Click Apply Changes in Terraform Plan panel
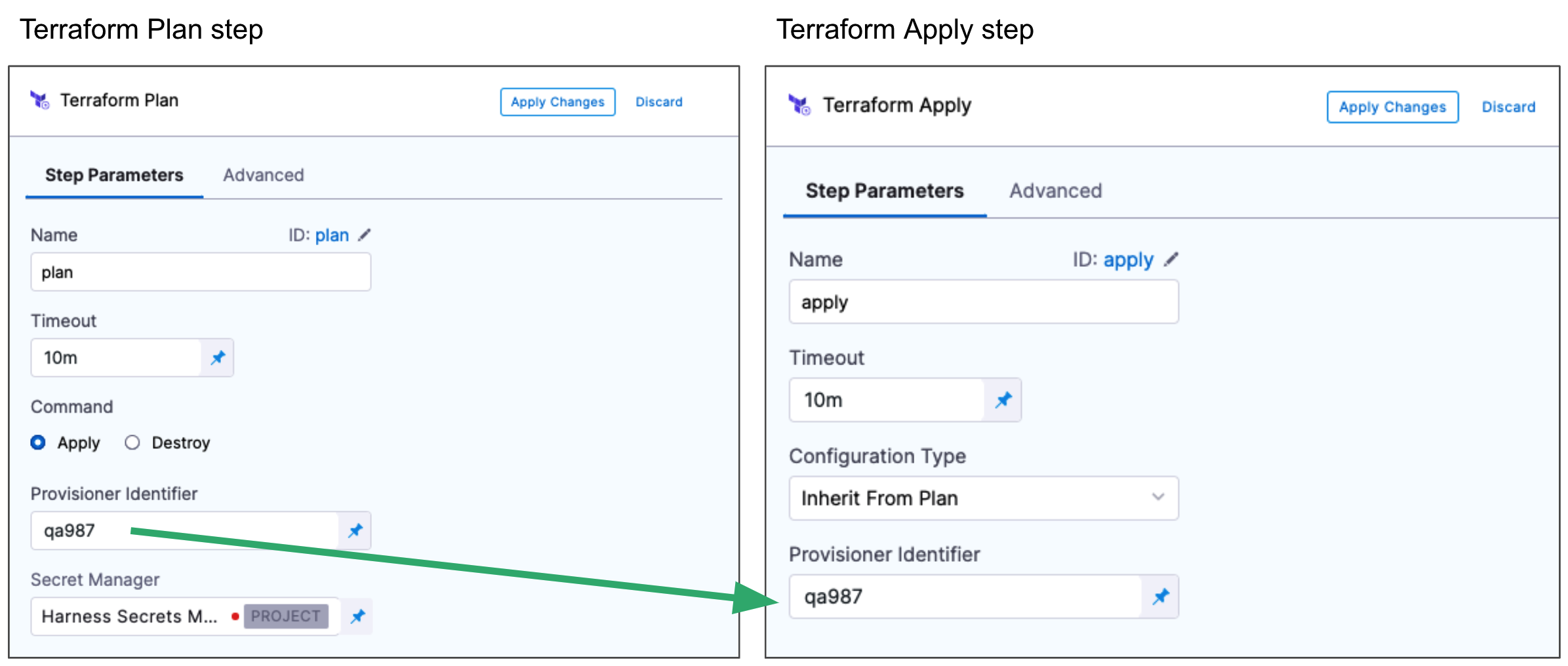Image resolution: width=1568 pixels, height=666 pixels. [557, 102]
